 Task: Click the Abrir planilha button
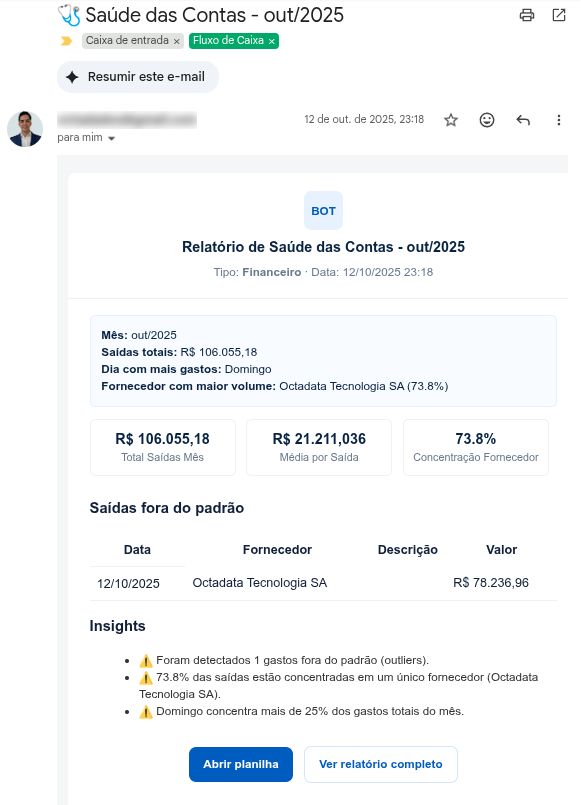click(x=239, y=764)
